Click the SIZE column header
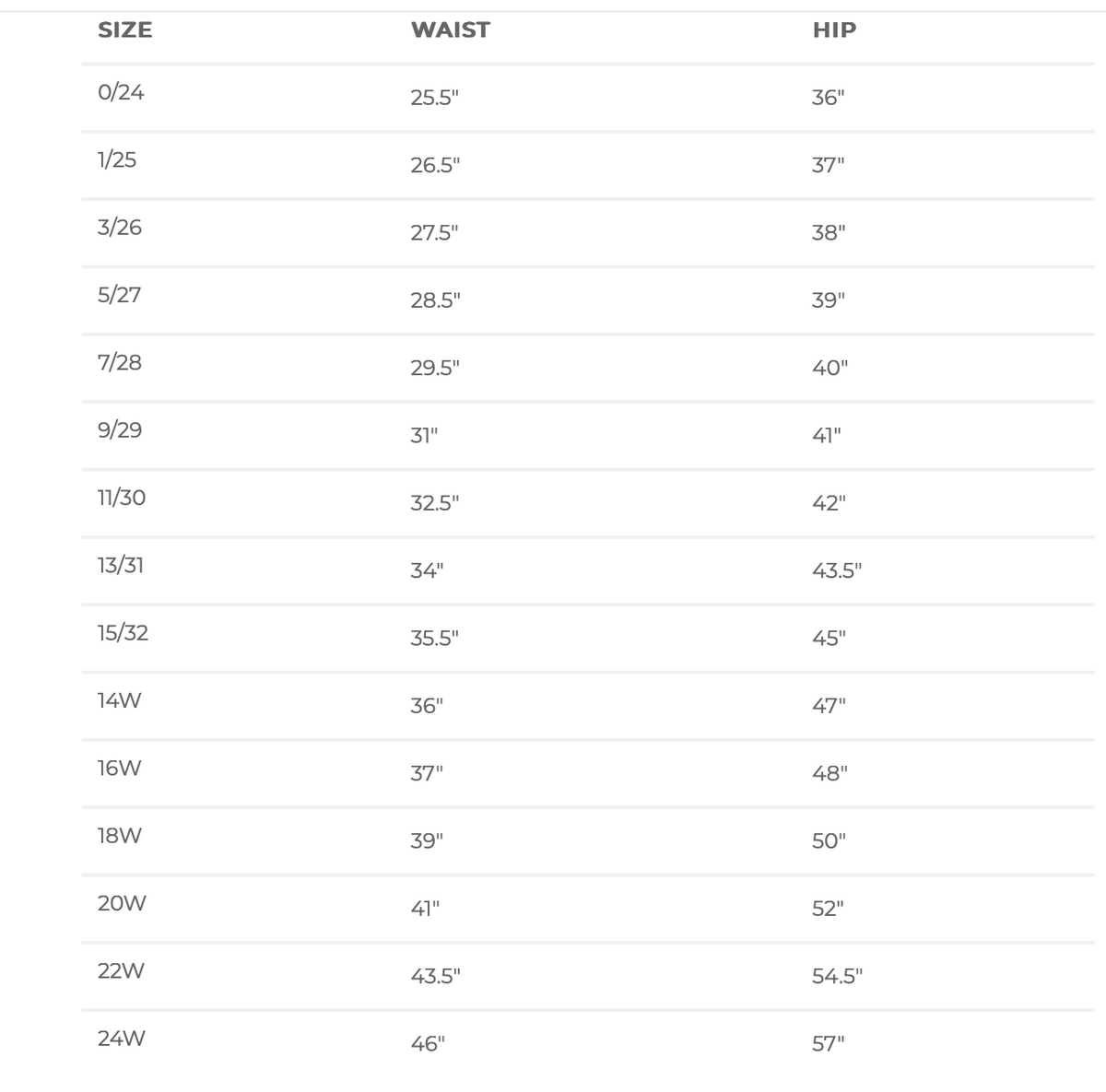Image resolution: width=1106 pixels, height=1092 pixels. click(124, 29)
